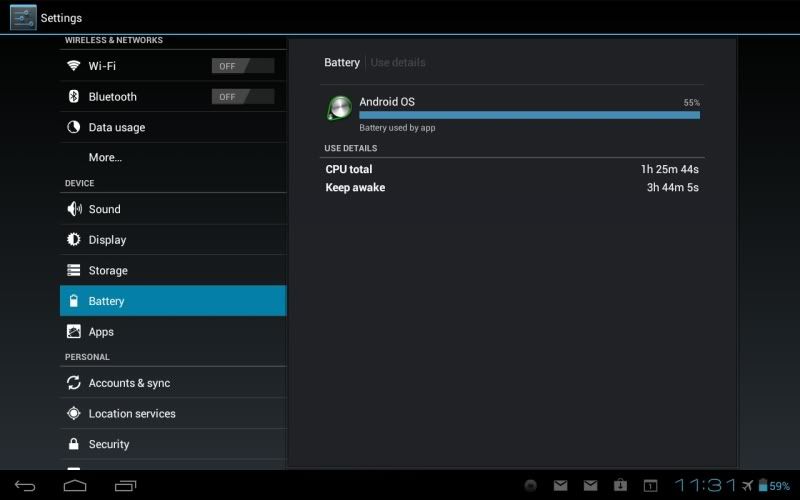Tap the Home navigation button
This screenshot has height=500, width=800.
74,485
